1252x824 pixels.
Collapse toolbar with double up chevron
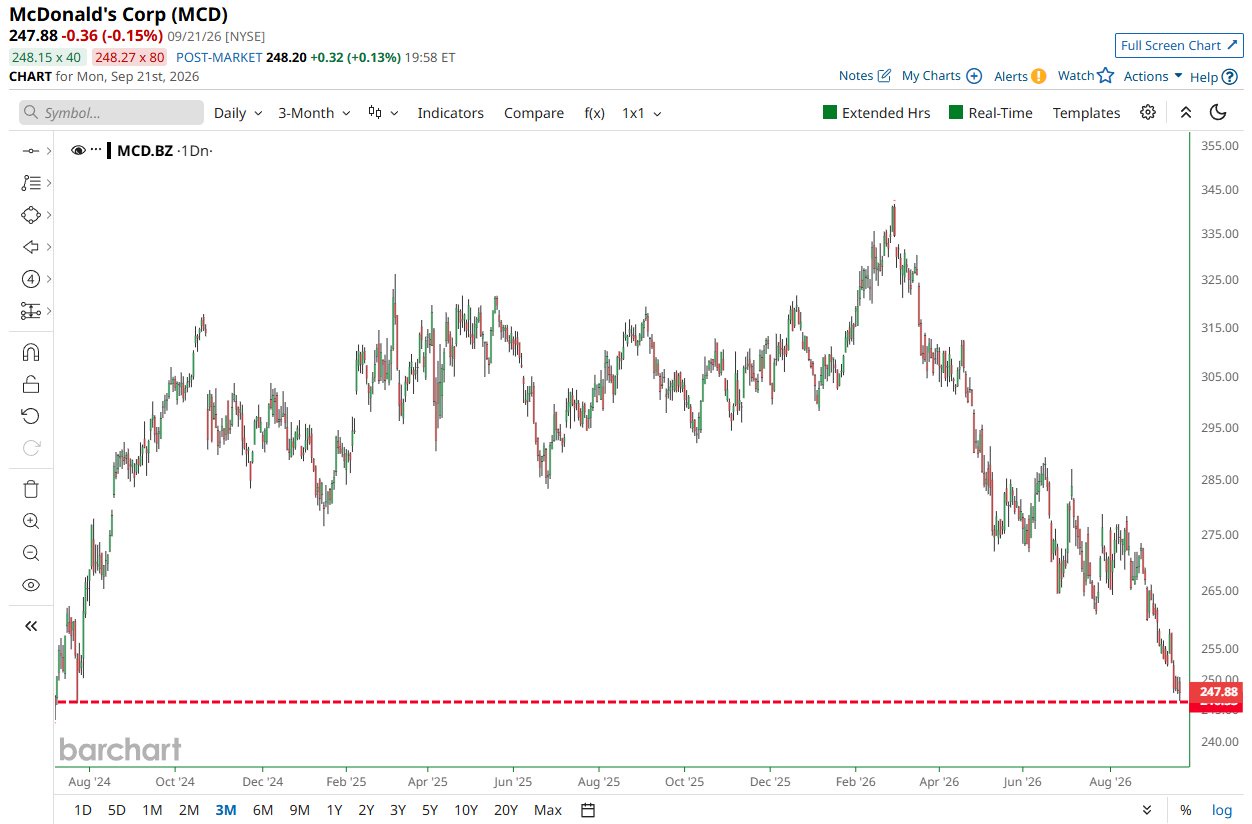1186,112
